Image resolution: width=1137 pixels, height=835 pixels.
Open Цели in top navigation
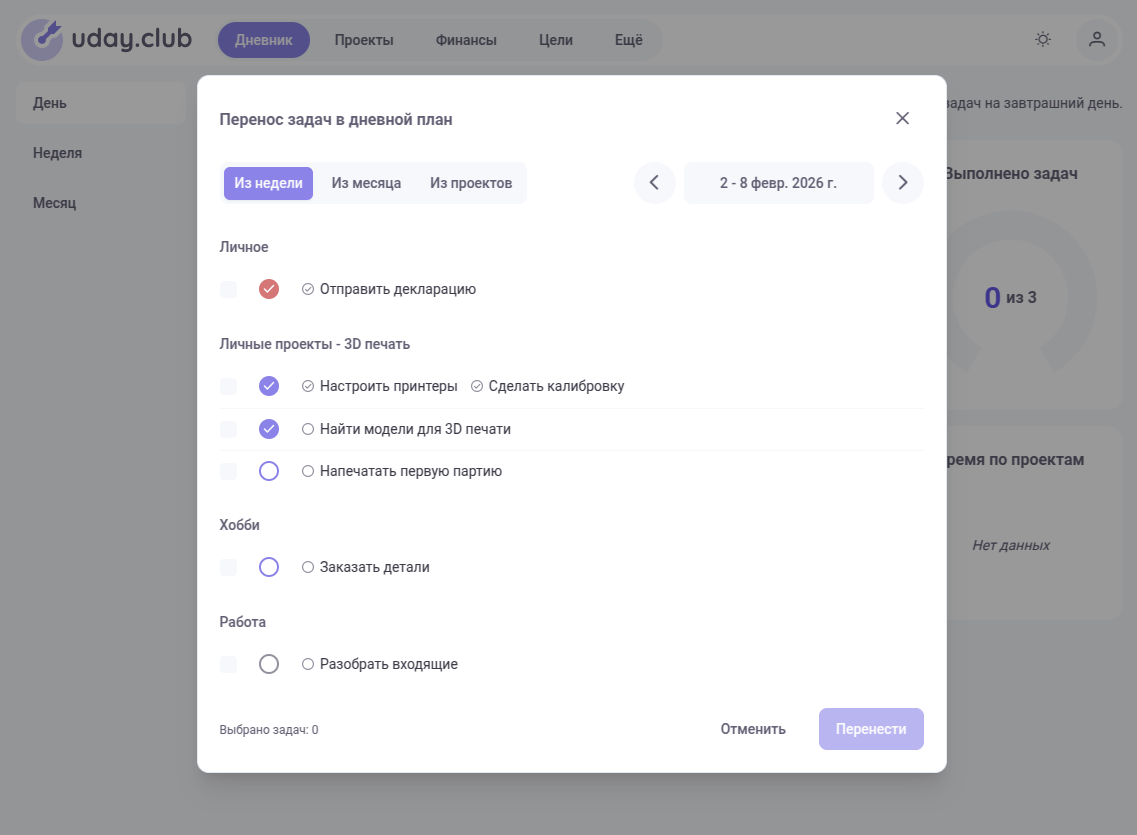pyautogui.click(x=555, y=40)
